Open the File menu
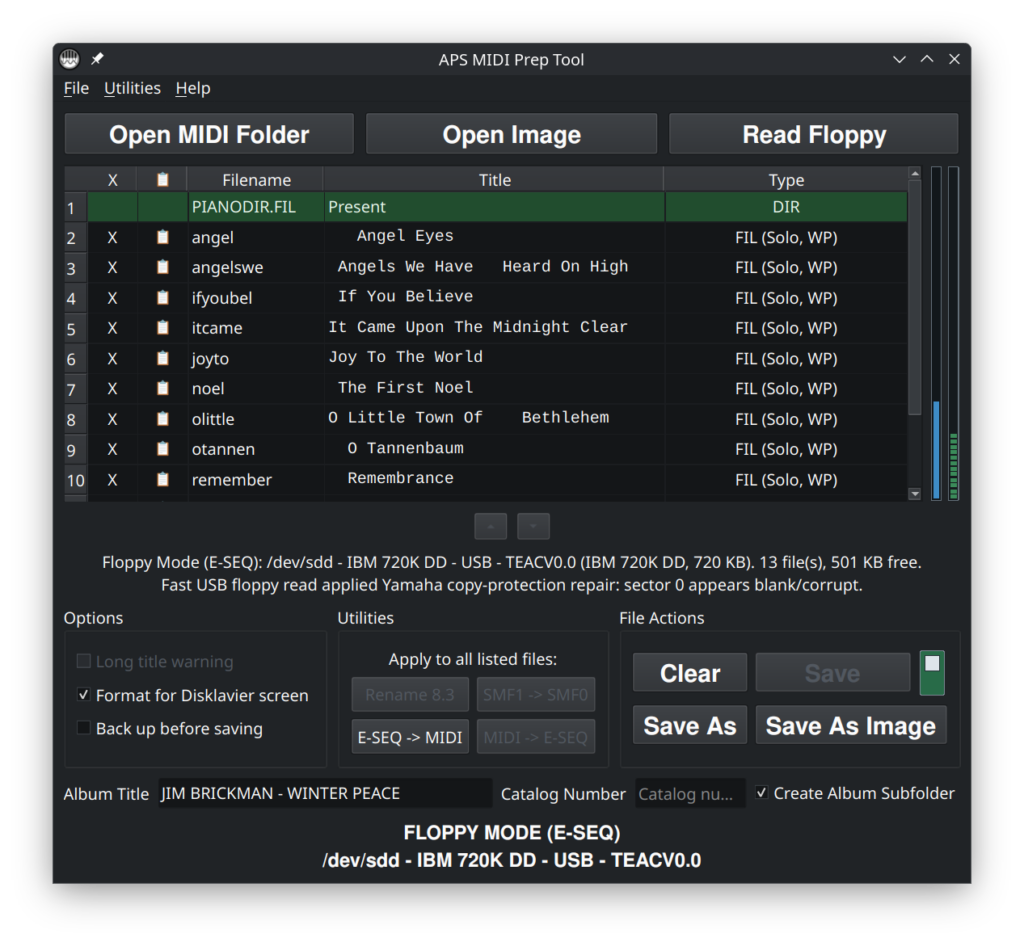1024x946 pixels. (x=76, y=88)
